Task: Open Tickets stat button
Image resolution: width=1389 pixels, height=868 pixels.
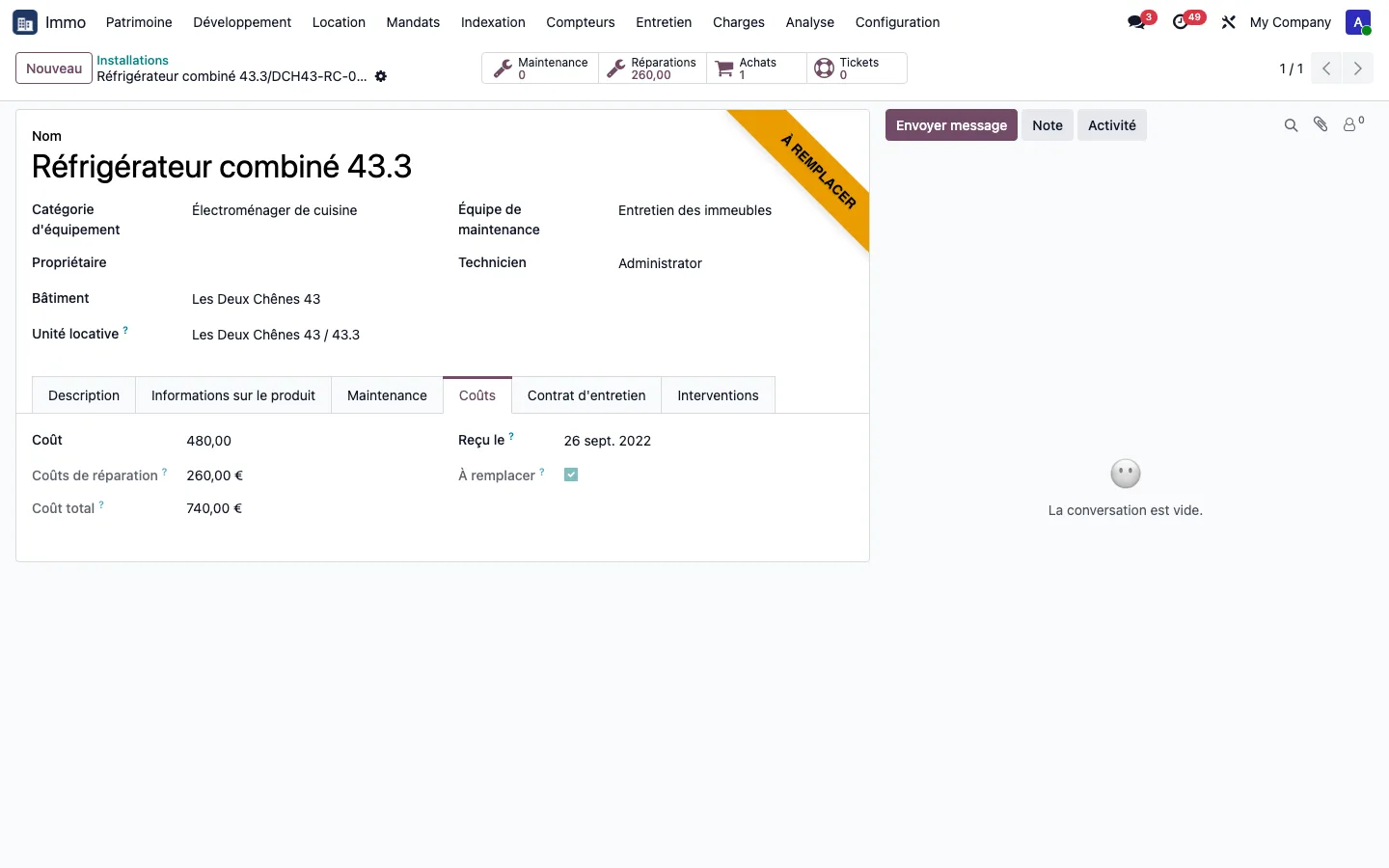Action: [857, 68]
